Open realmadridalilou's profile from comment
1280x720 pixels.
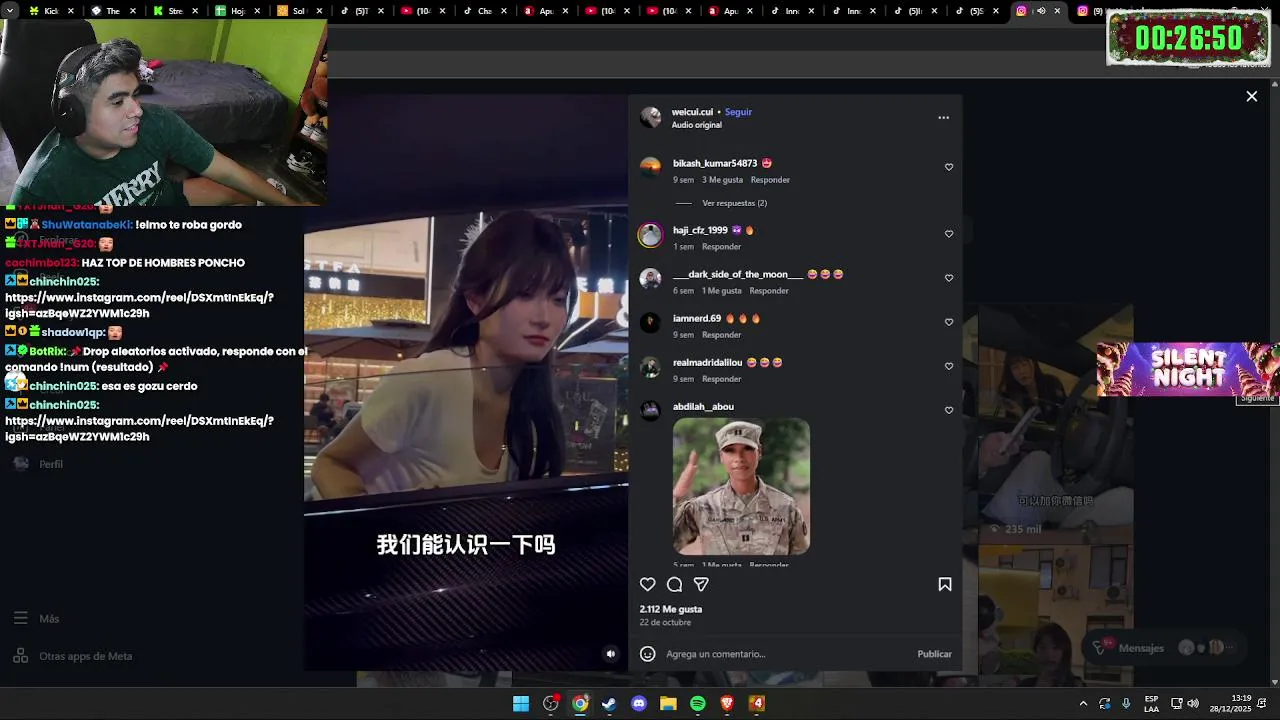click(x=707, y=362)
